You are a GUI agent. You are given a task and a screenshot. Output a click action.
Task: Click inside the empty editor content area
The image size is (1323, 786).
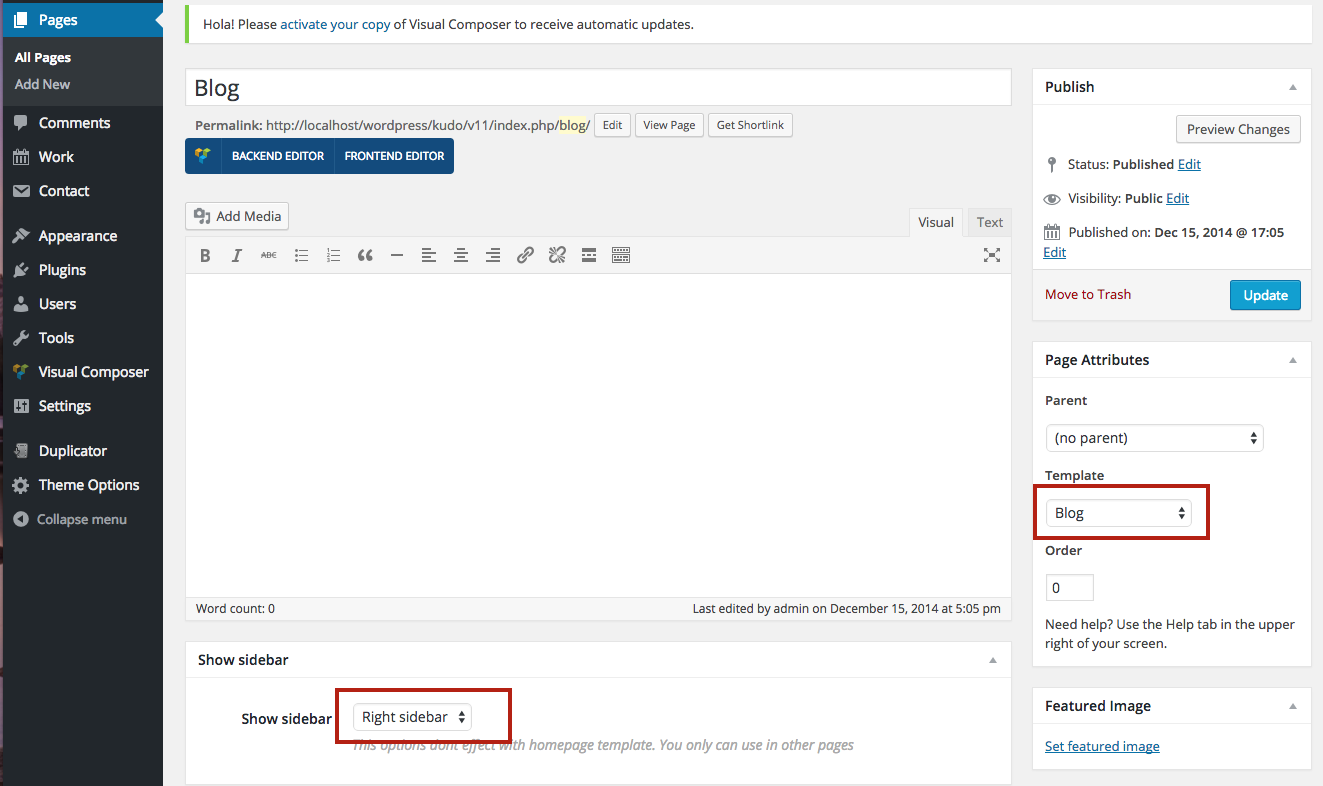pos(598,435)
